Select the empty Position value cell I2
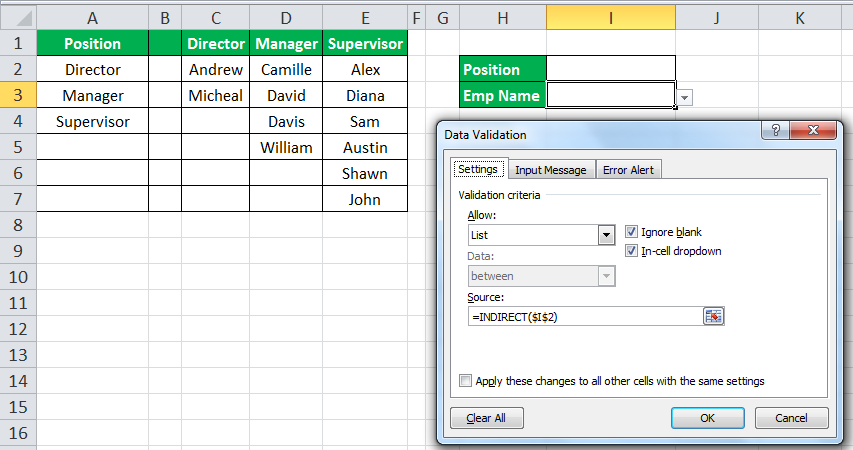This screenshot has height=450, width=853. coord(611,69)
